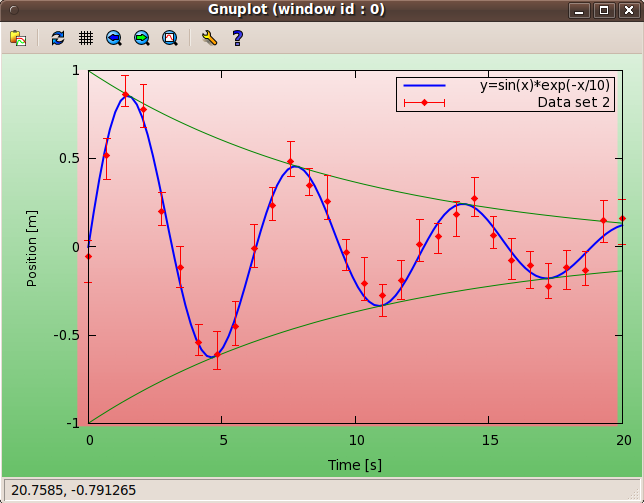Apply previous zoom settings icon
Screen dimensions: 644x503
[x=114, y=38]
